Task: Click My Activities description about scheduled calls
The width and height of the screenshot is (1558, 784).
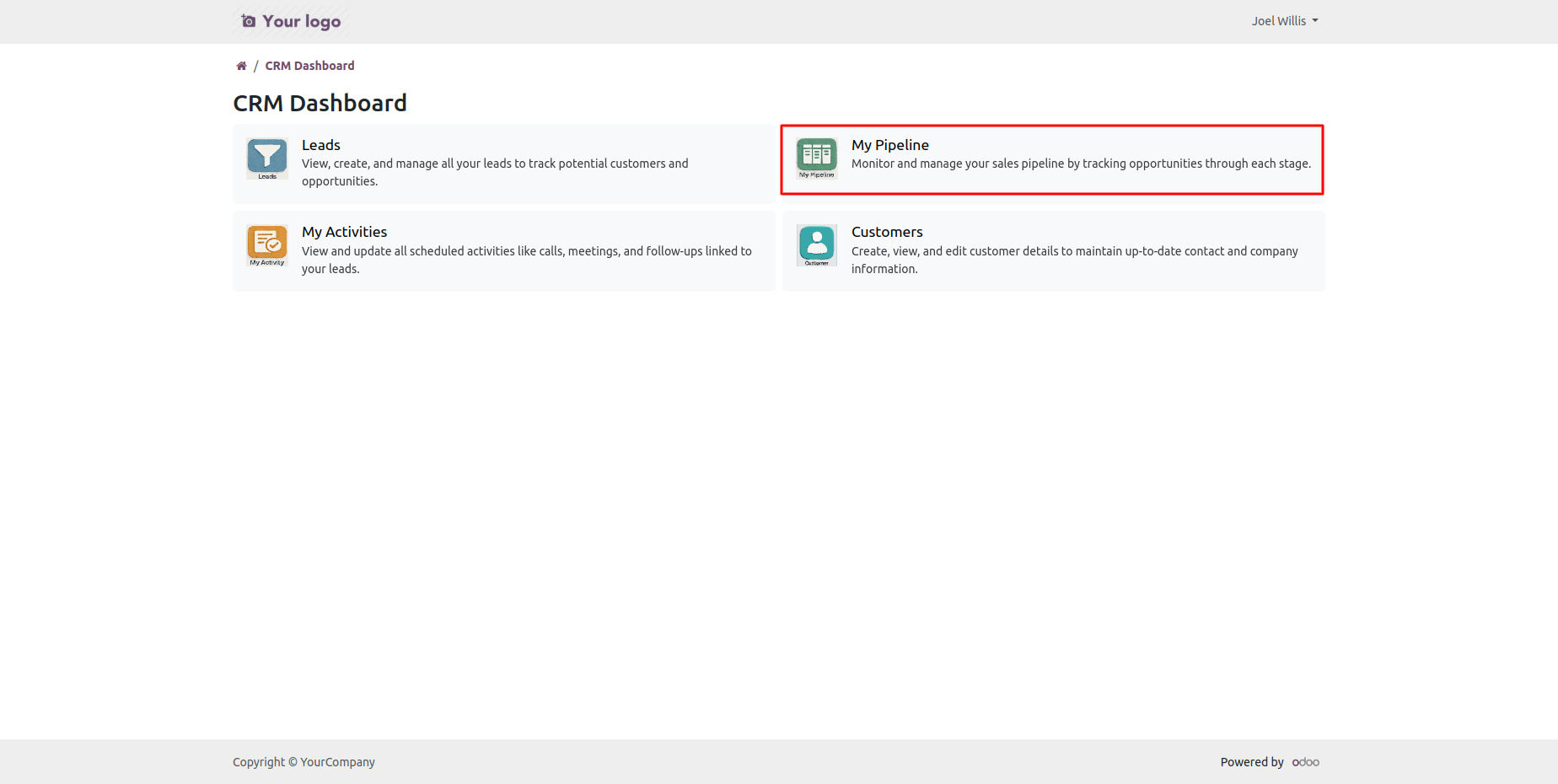Action: (x=527, y=260)
